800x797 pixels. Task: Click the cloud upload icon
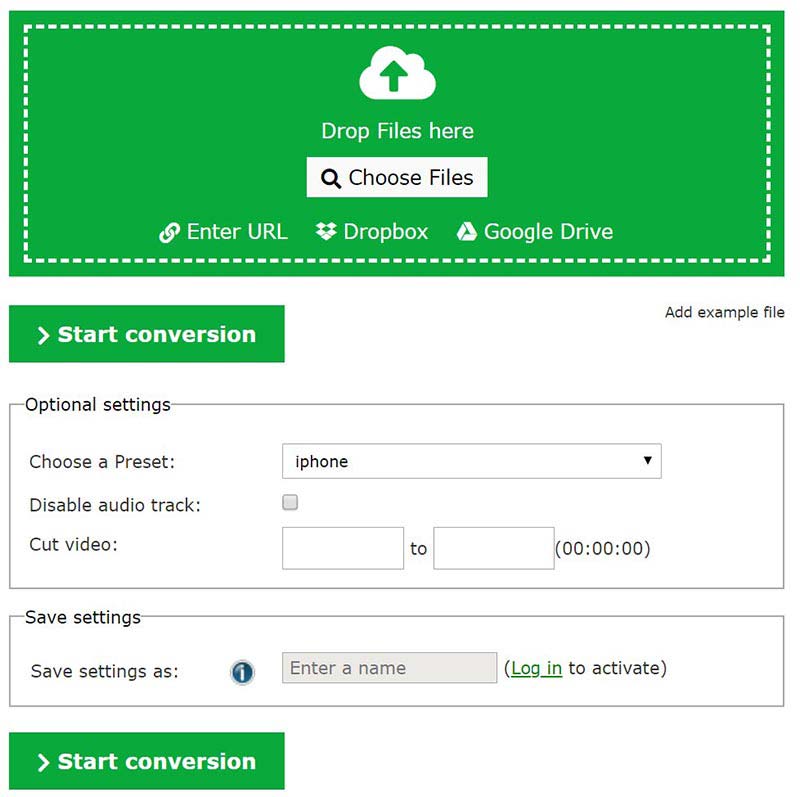point(397,75)
